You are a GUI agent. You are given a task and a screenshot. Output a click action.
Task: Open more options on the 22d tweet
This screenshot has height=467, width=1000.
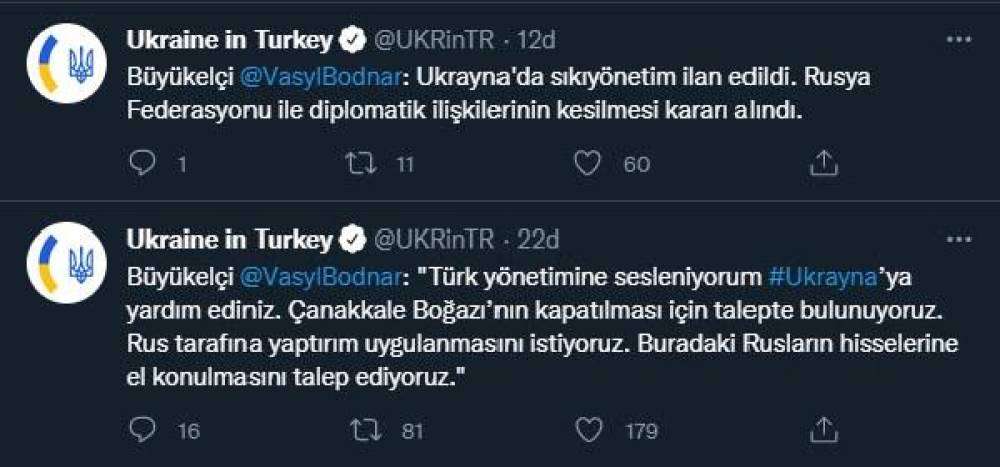[x=958, y=240]
